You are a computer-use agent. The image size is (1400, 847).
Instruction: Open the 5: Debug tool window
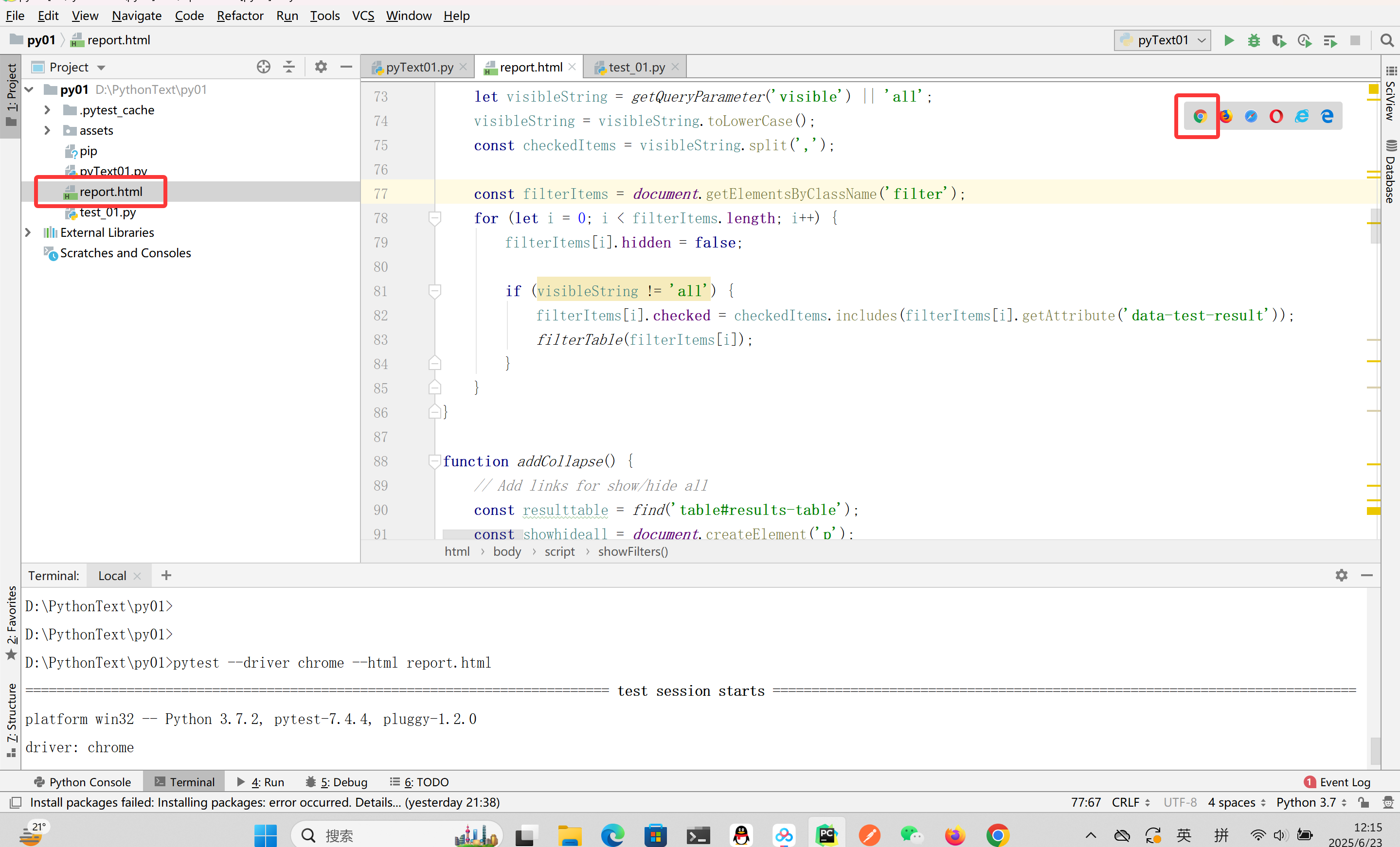point(336,782)
